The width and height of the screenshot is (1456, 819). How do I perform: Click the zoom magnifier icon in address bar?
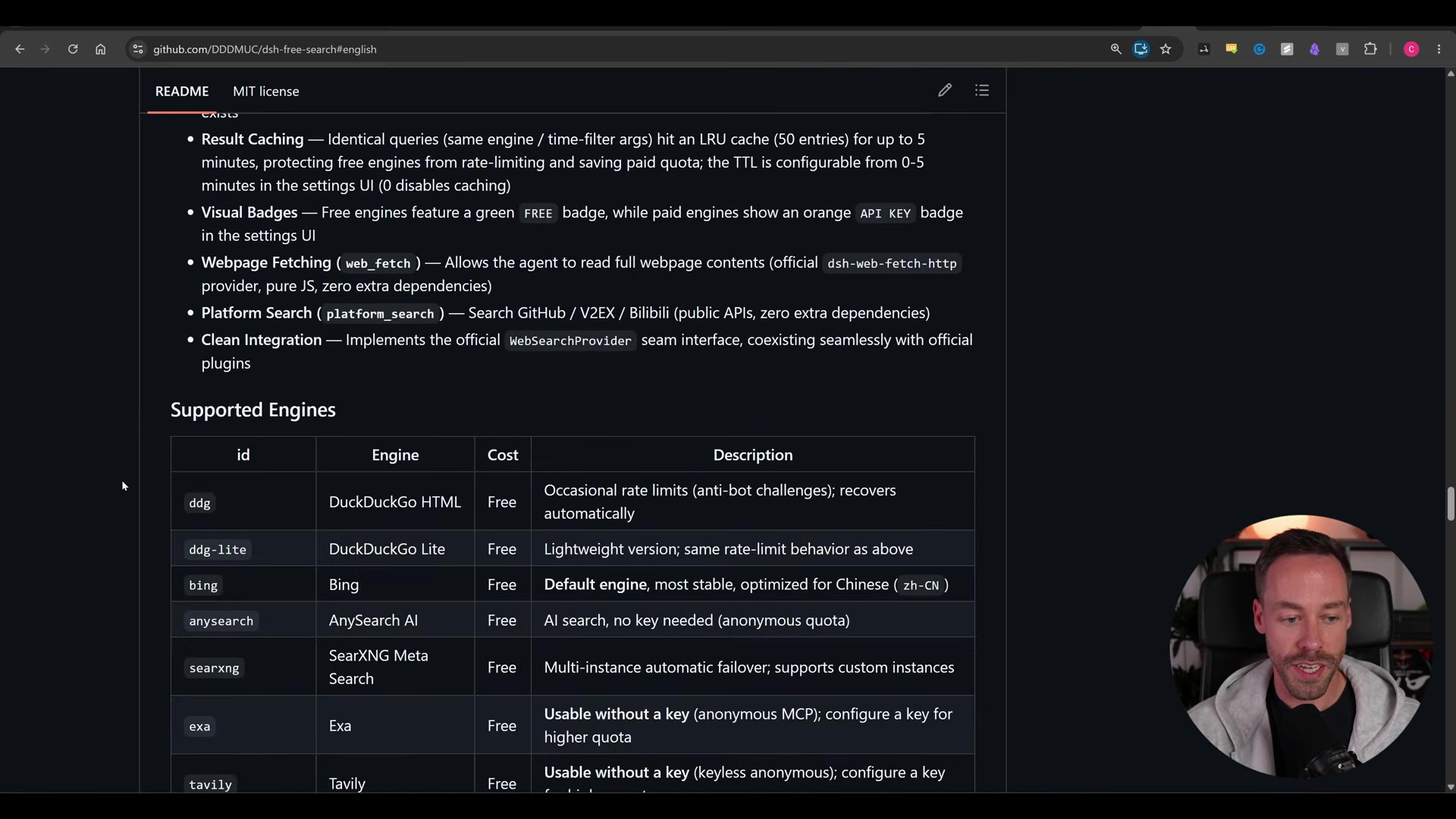click(x=1116, y=49)
